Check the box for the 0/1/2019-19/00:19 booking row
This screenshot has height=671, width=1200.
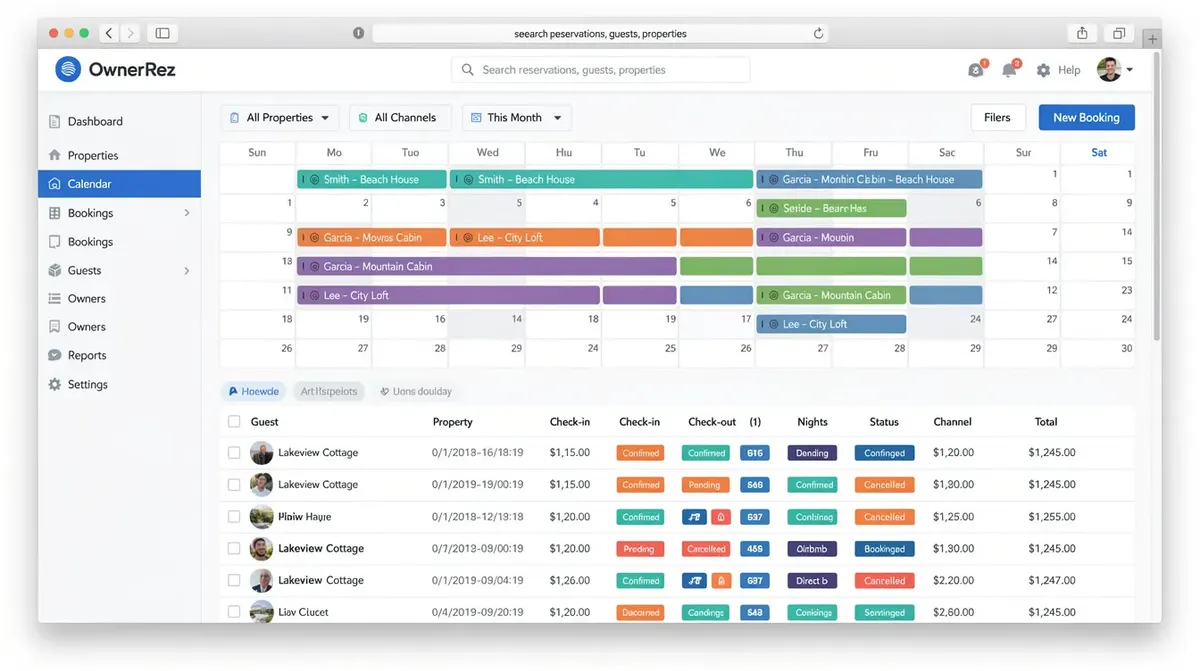coord(234,485)
